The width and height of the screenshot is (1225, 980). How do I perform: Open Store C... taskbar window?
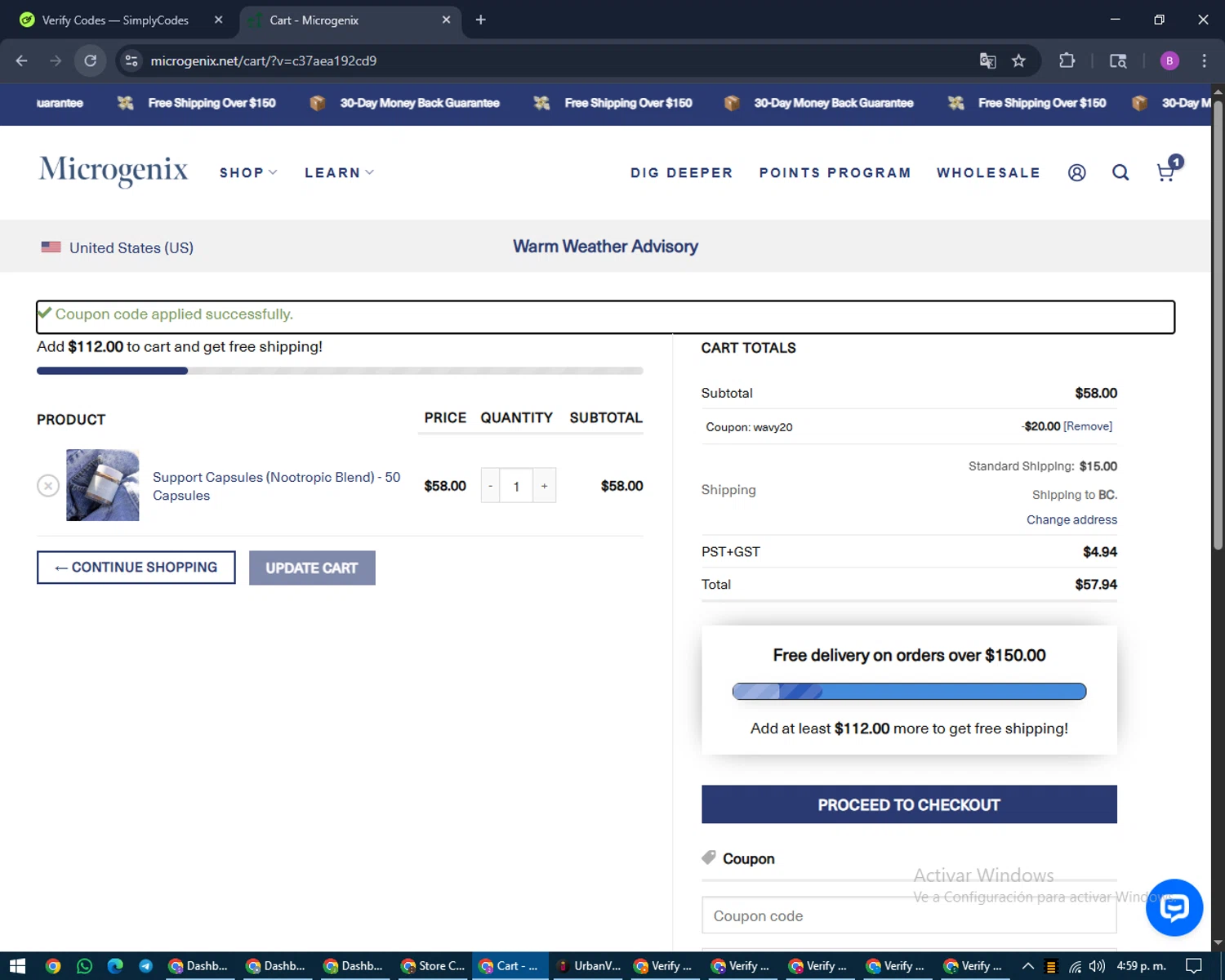(433, 966)
